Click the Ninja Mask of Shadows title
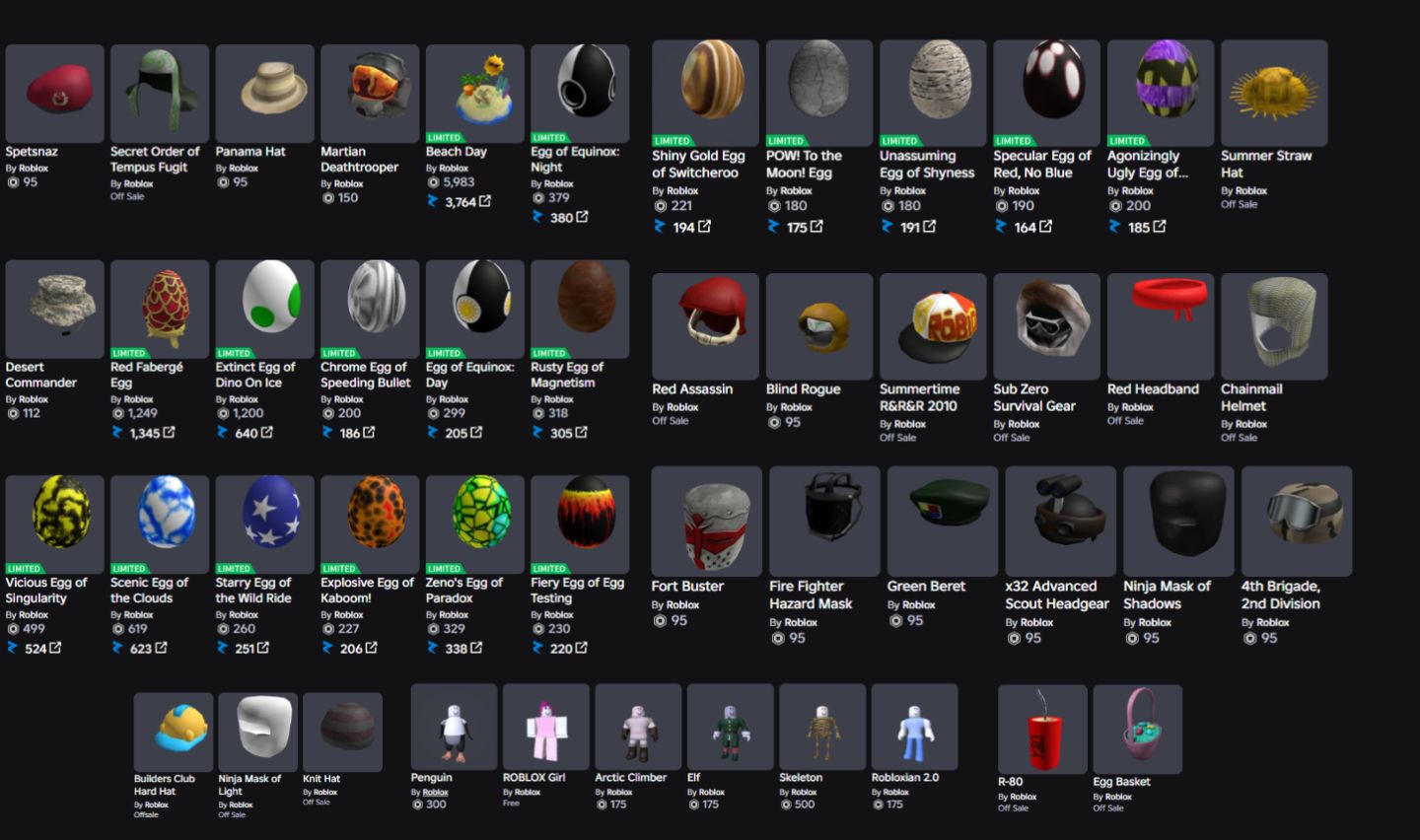 point(1168,595)
